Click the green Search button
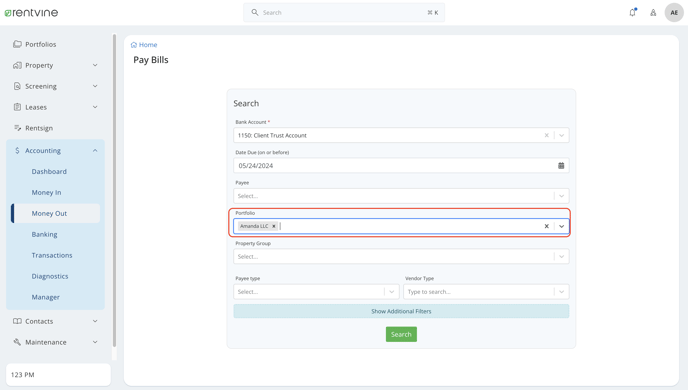688x390 pixels. [x=401, y=334]
